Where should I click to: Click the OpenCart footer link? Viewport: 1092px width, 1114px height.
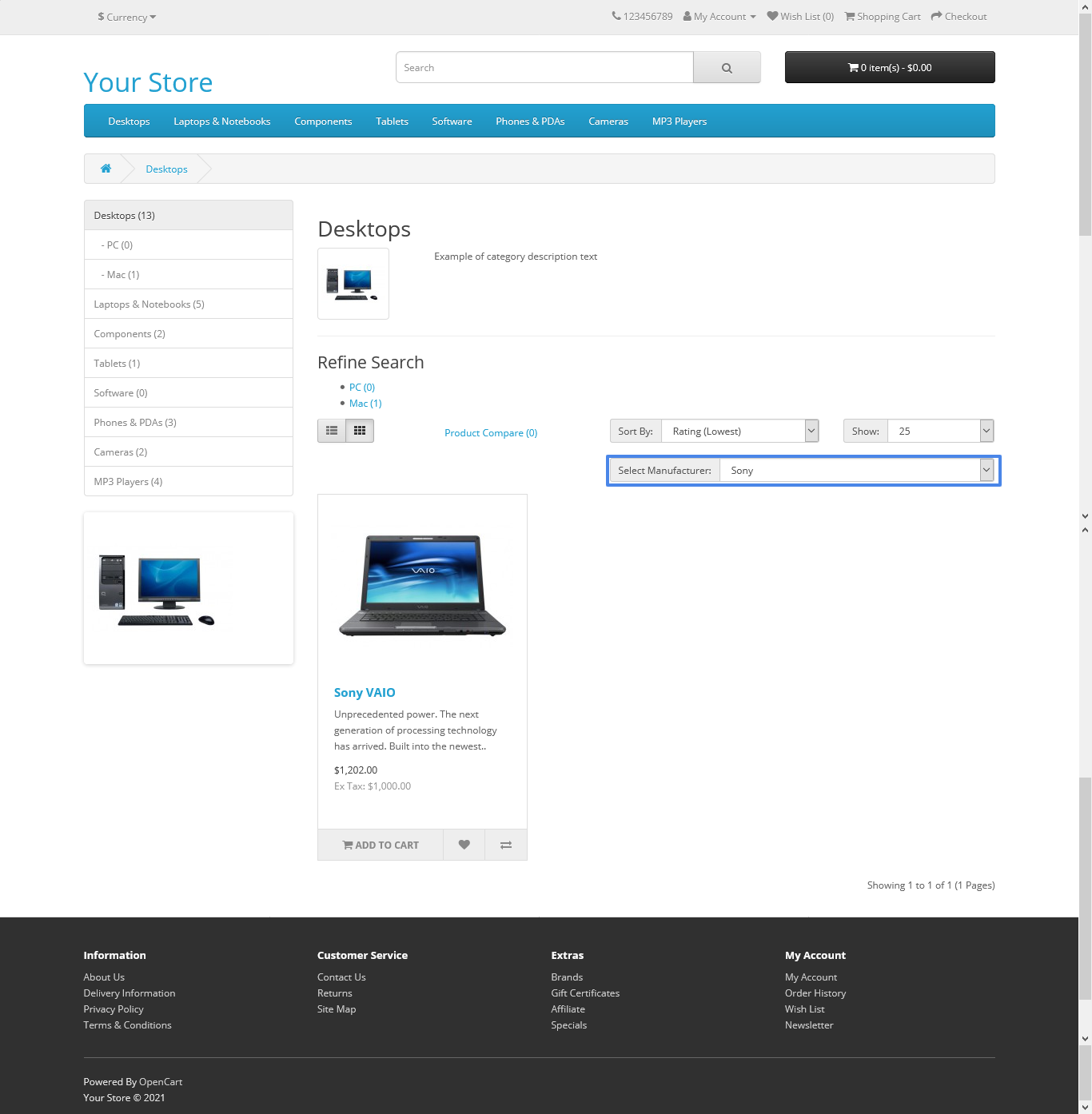161,1082
